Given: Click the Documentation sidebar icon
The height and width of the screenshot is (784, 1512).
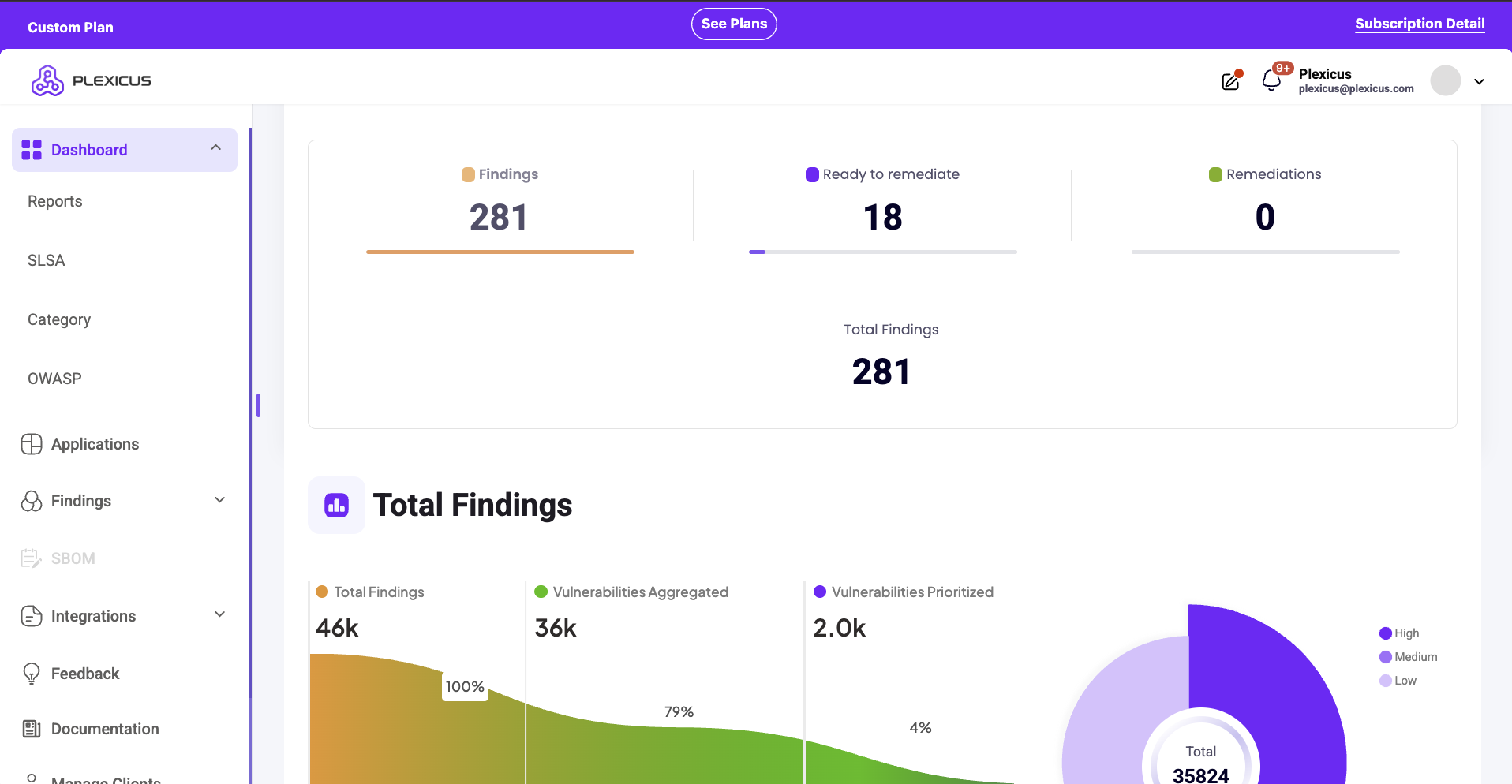Looking at the screenshot, I should pyautogui.click(x=32, y=729).
